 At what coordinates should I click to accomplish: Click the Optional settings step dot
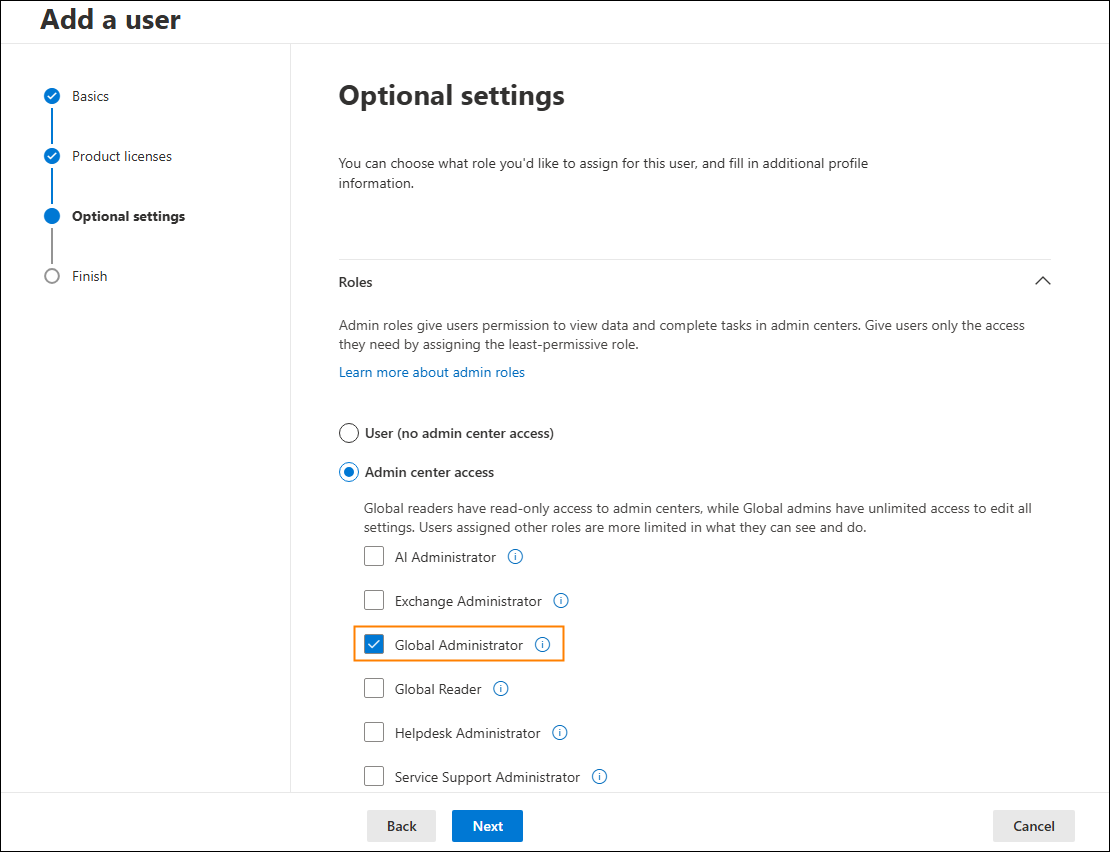click(52, 216)
